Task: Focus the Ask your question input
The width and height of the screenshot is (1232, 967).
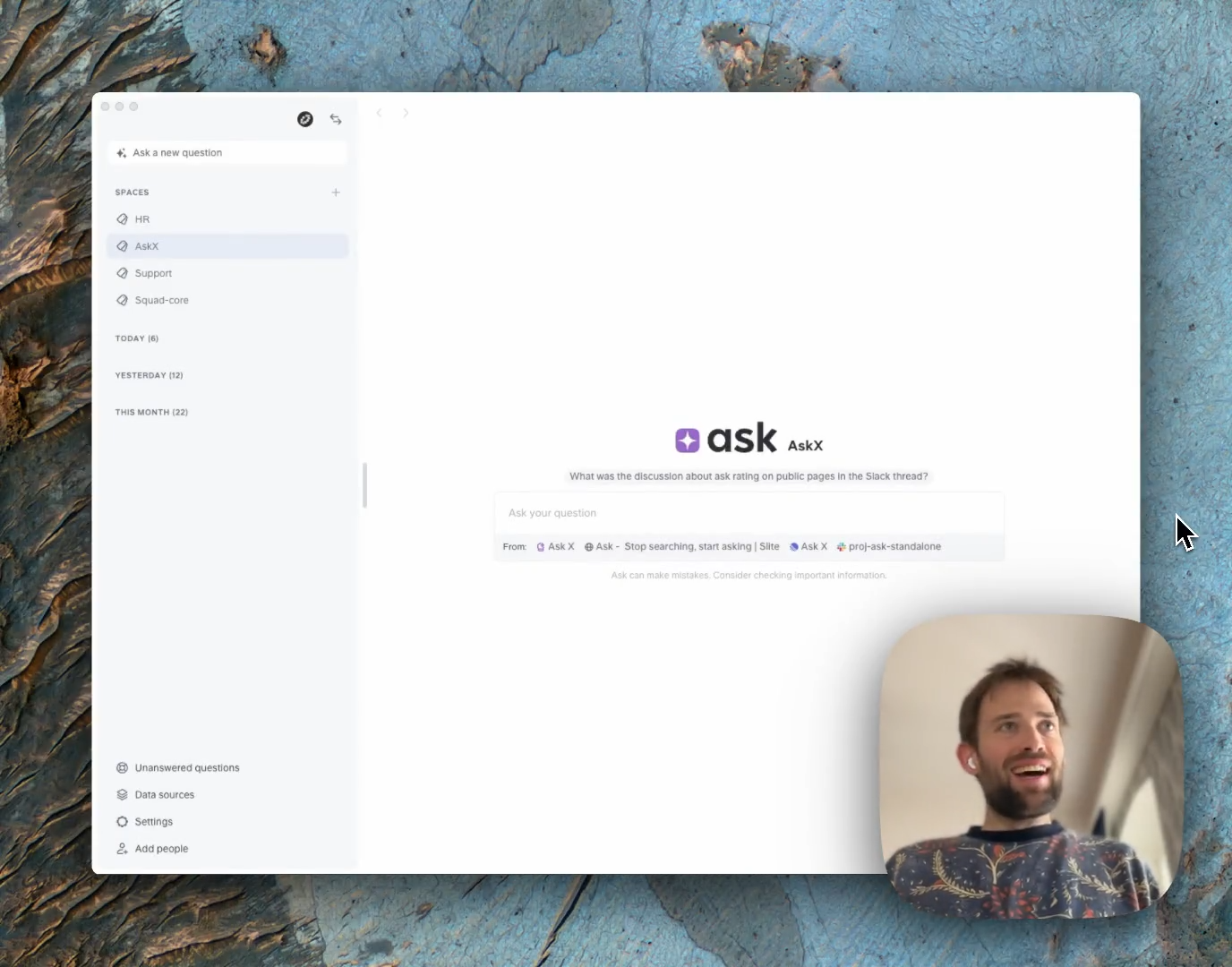Action: pyautogui.click(x=749, y=513)
